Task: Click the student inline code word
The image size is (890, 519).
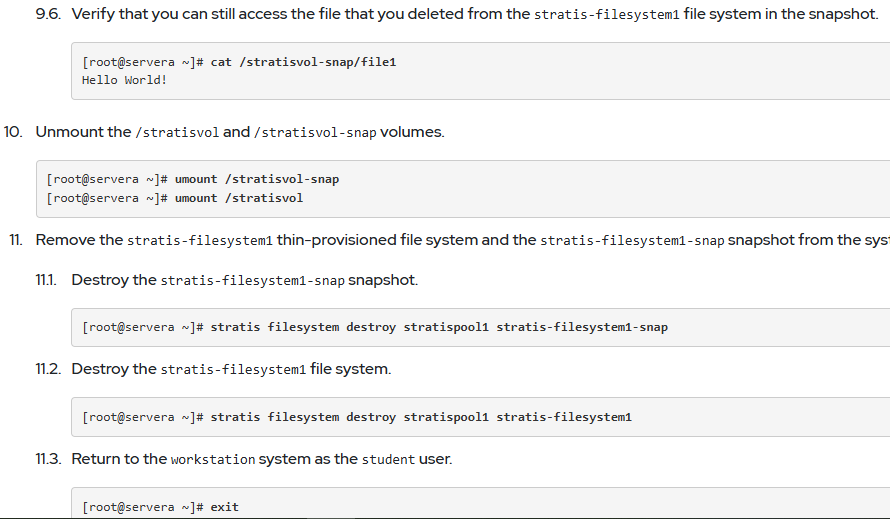Action: click(388, 459)
